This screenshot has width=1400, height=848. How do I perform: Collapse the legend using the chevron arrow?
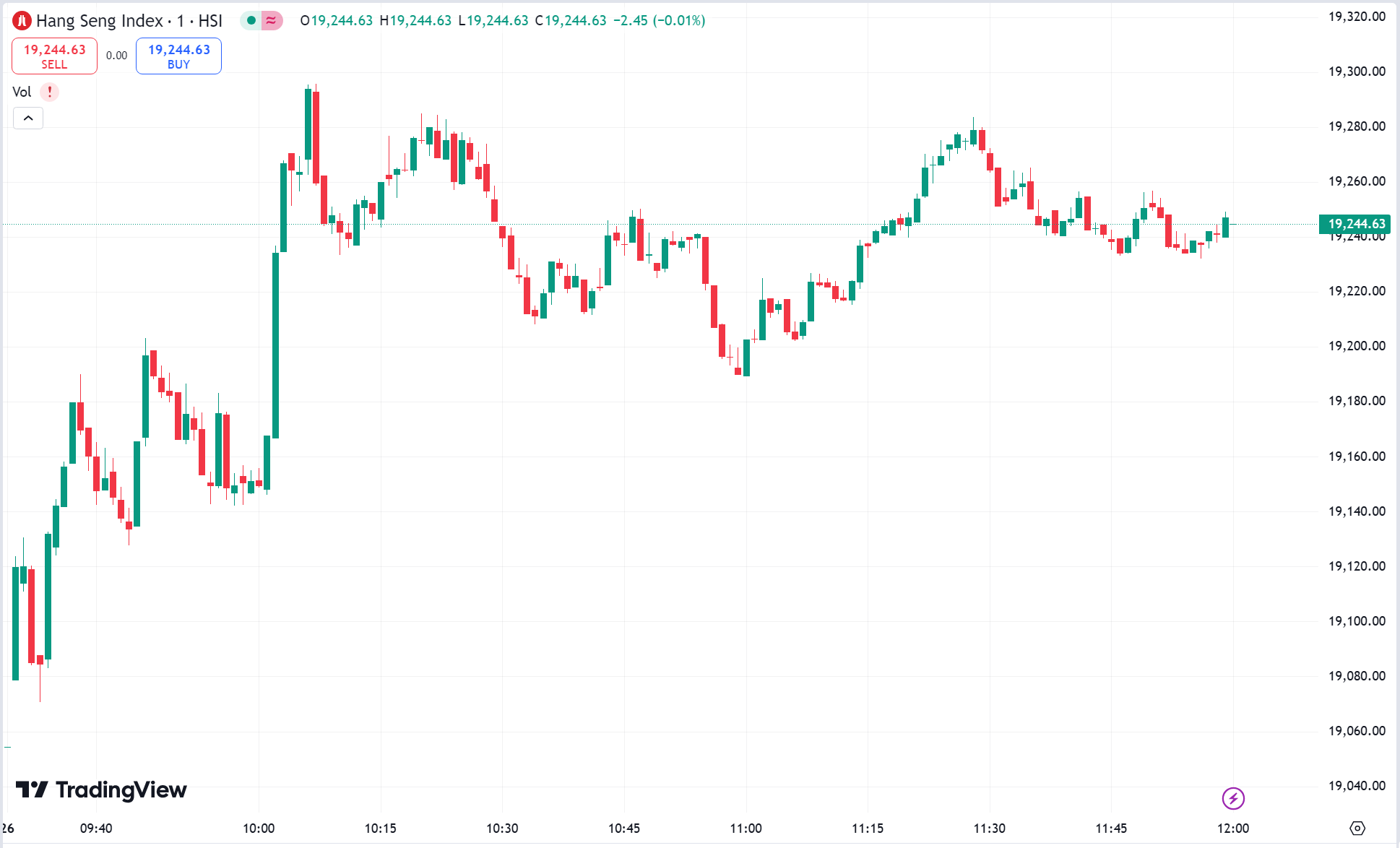pyautogui.click(x=27, y=118)
